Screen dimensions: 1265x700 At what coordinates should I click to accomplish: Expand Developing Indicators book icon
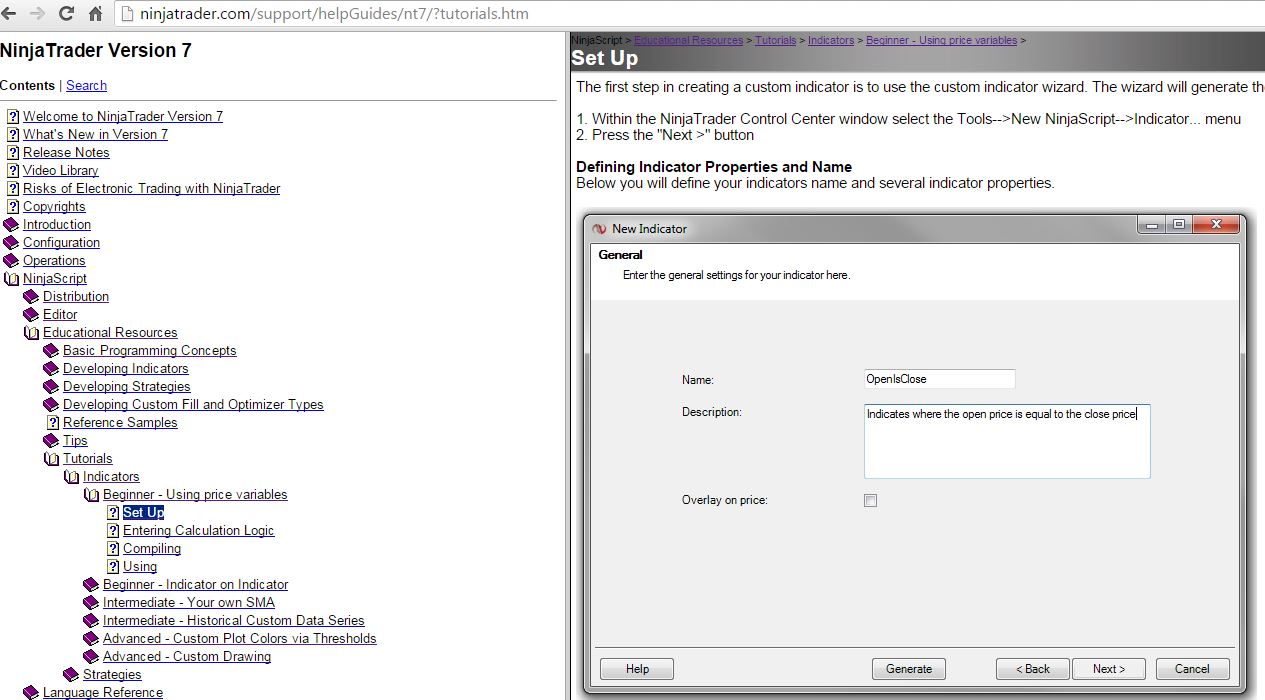pyautogui.click(x=51, y=368)
